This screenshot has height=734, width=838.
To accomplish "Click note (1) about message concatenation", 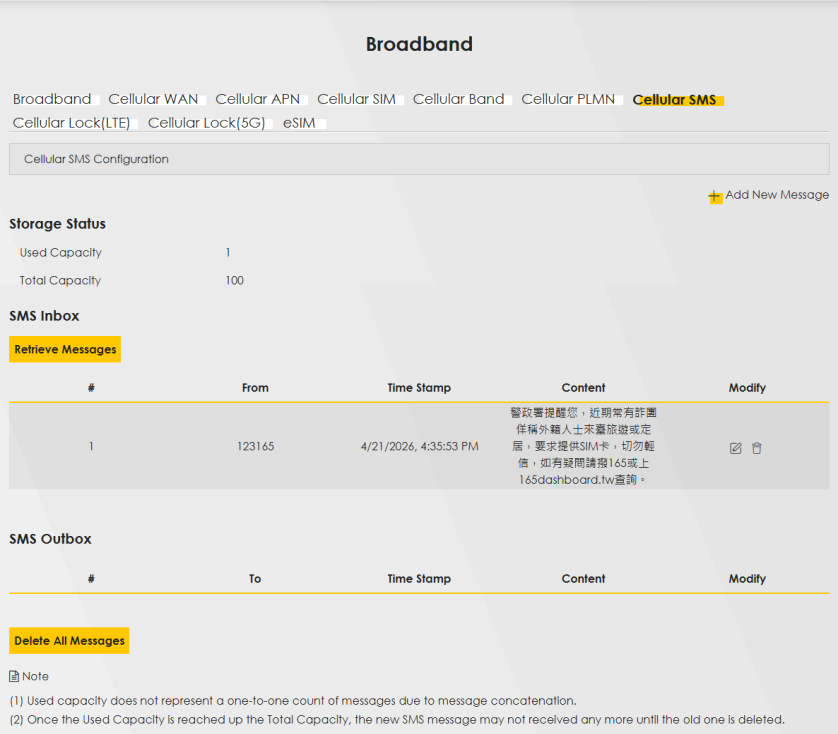I will coord(293,700).
